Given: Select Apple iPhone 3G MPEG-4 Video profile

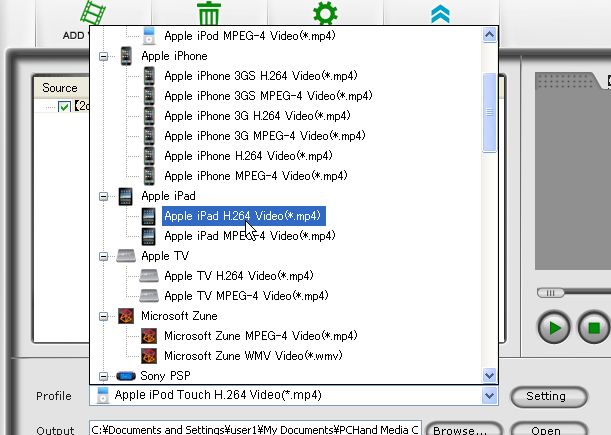Looking at the screenshot, I should 265,136.
